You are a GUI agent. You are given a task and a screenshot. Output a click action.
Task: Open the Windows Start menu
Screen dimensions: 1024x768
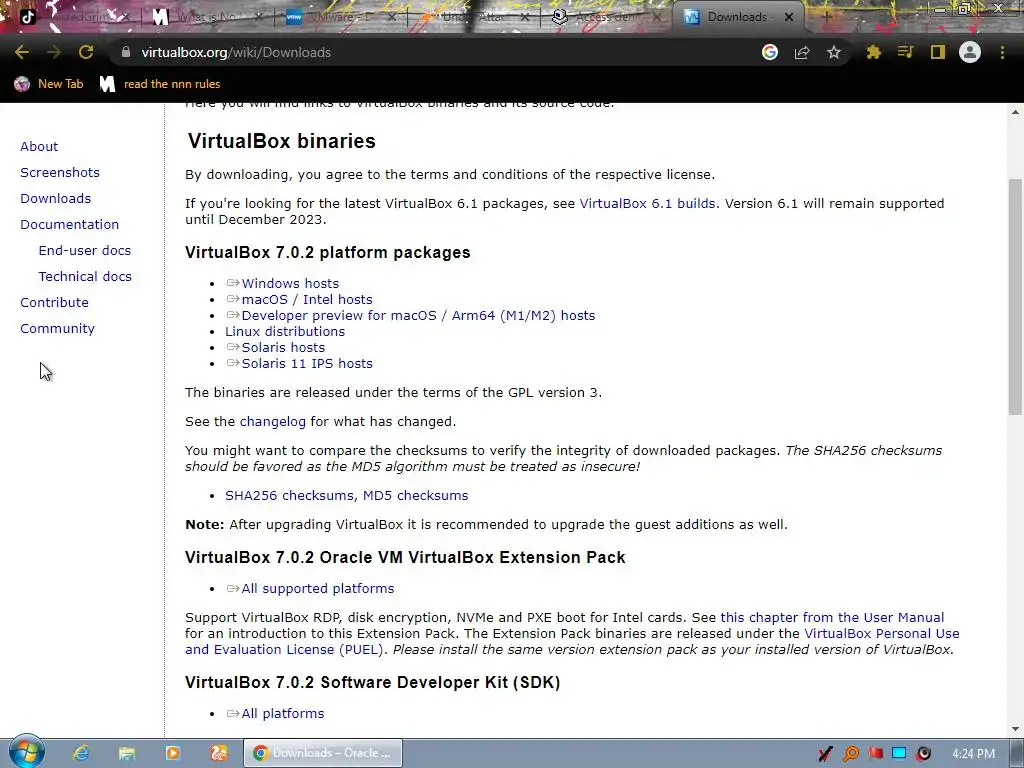26,752
